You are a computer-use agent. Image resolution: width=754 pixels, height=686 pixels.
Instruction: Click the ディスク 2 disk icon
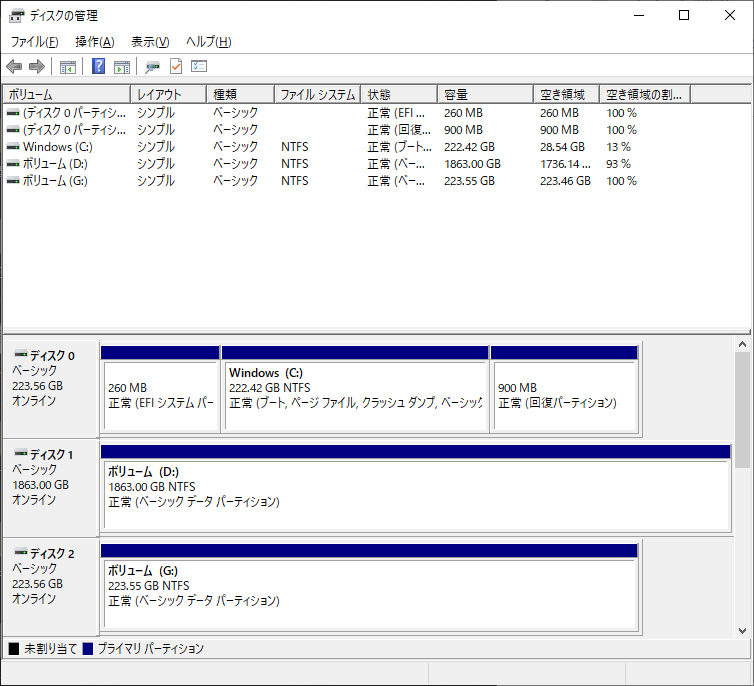coord(21,552)
